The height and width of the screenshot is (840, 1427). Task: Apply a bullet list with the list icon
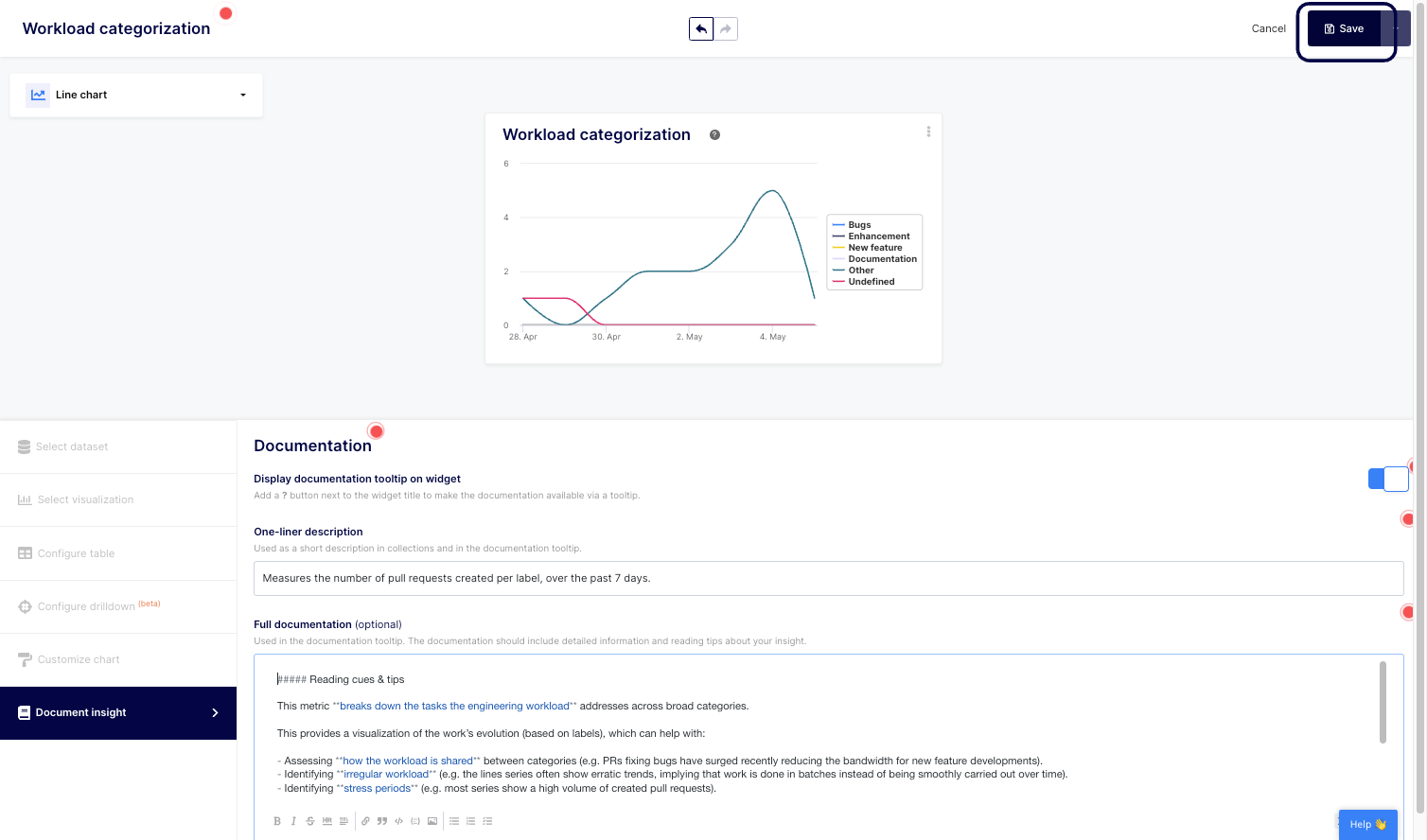pyautogui.click(x=453, y=821)
